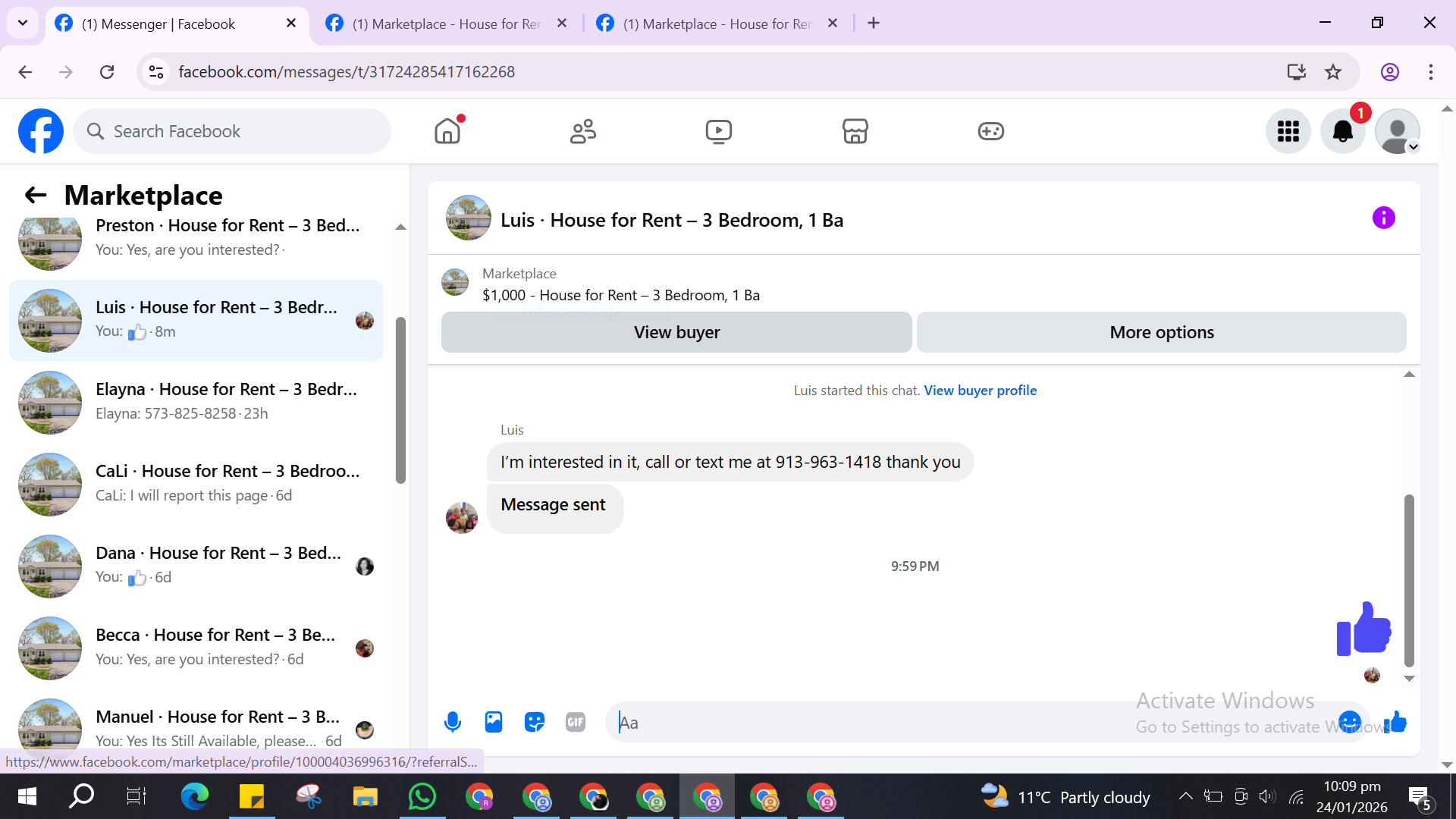Go to Marketplace via top navigation

tap(855, 132)
